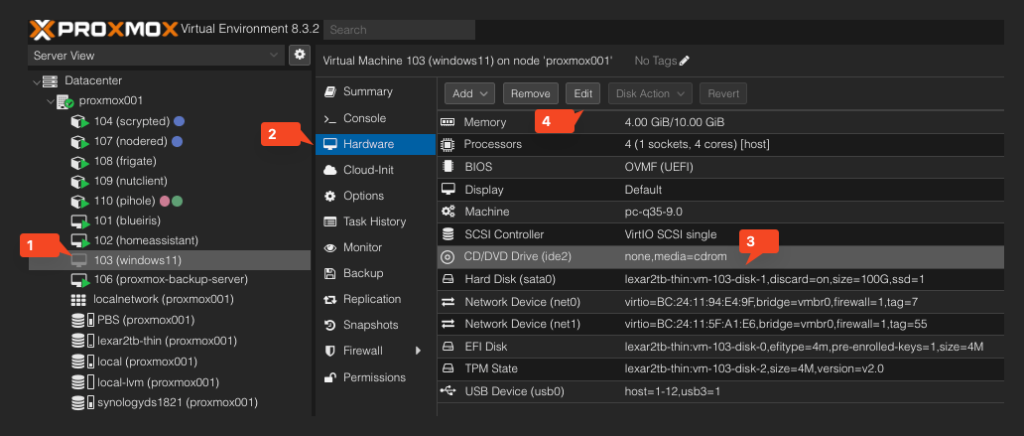Select the Hardware tab
Screen dimensions: 1024x436
[376, 144]
